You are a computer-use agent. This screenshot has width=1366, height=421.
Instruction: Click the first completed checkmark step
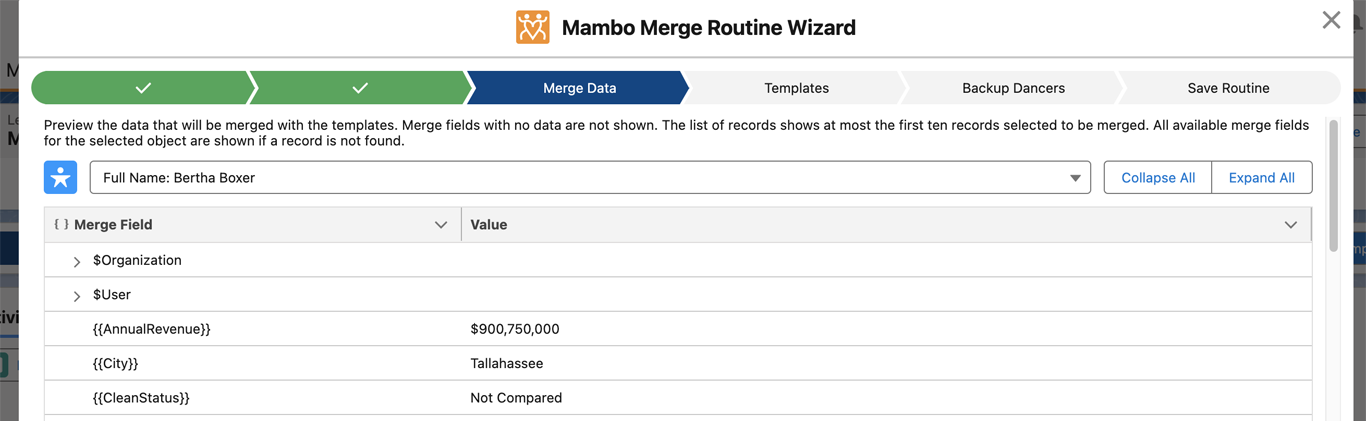143,88
